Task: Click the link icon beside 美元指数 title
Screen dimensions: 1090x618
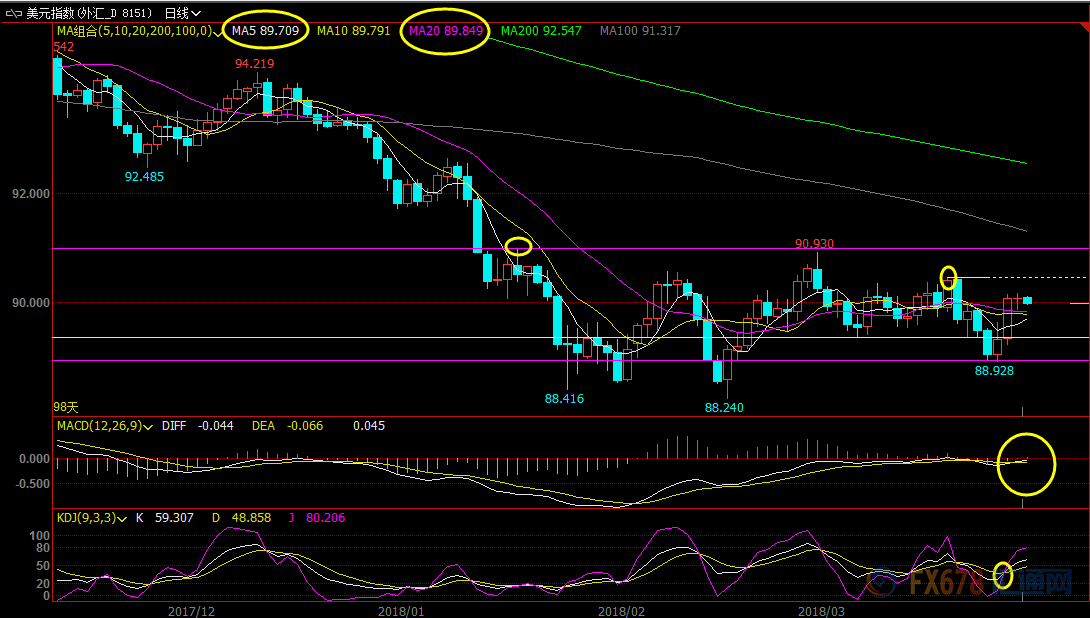Action: (12, 13)
